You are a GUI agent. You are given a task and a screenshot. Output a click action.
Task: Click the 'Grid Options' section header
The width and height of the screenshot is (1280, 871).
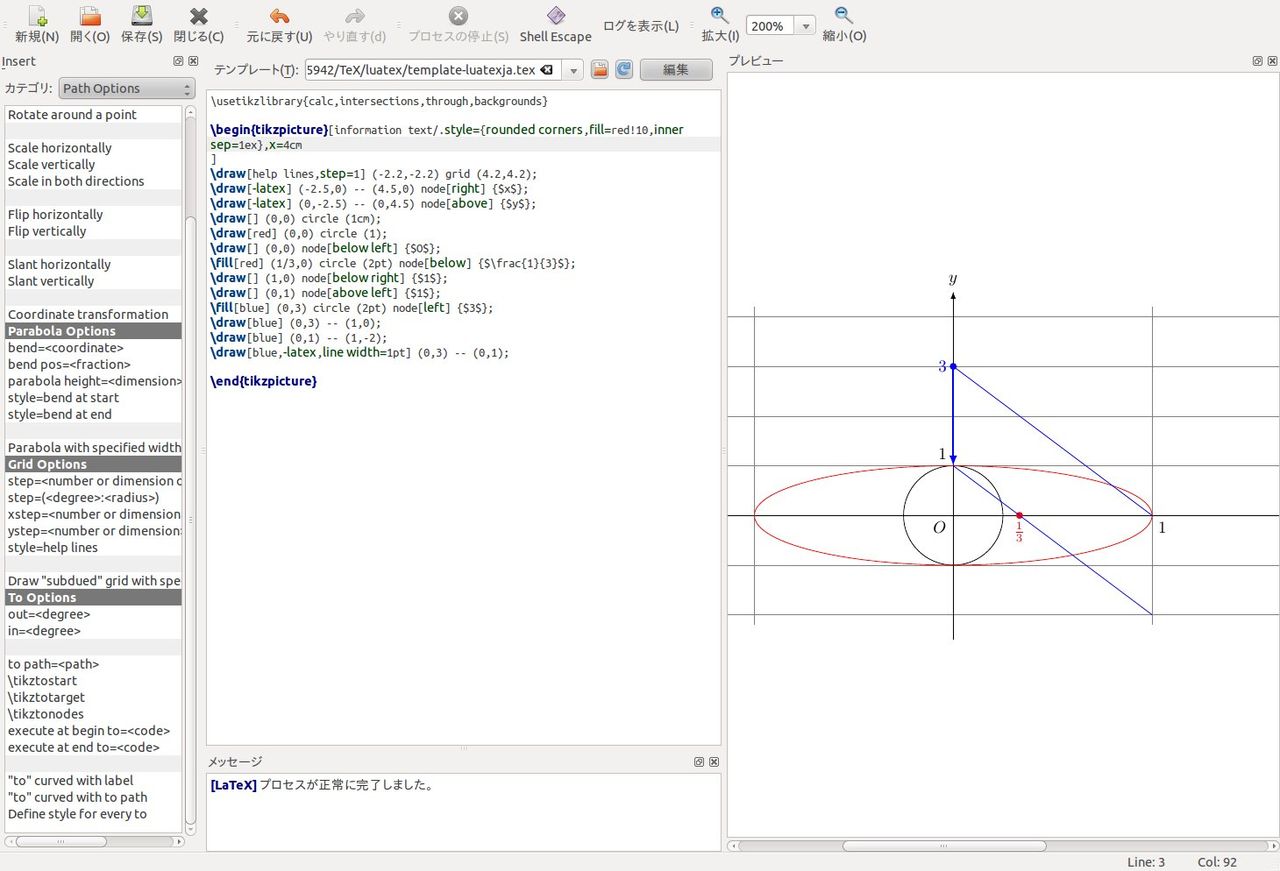(x=94, y=464)
